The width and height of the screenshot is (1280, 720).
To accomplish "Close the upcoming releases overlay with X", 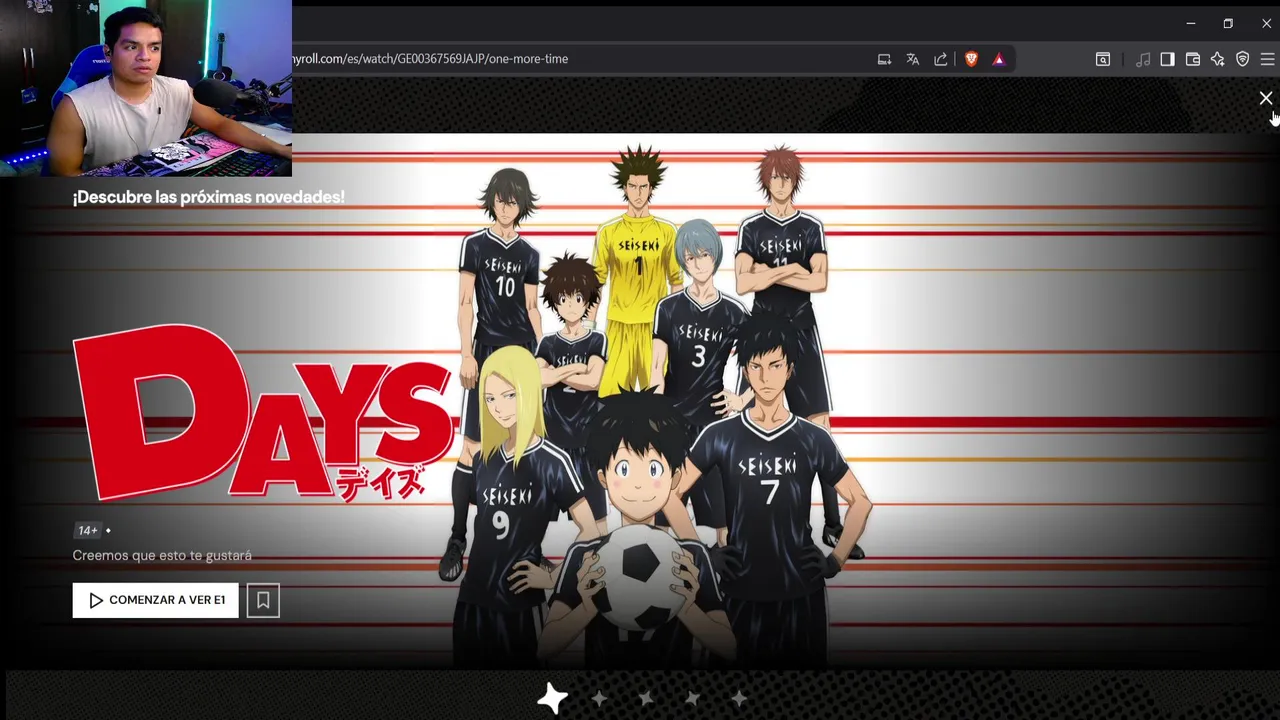I will click(1266, 98).
